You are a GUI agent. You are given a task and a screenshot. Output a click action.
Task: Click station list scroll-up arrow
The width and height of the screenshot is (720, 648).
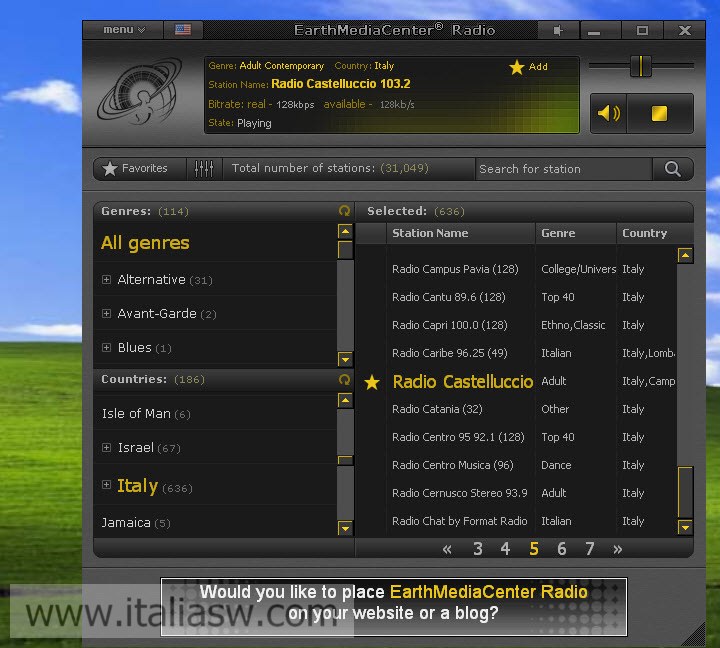pos(685,255)
